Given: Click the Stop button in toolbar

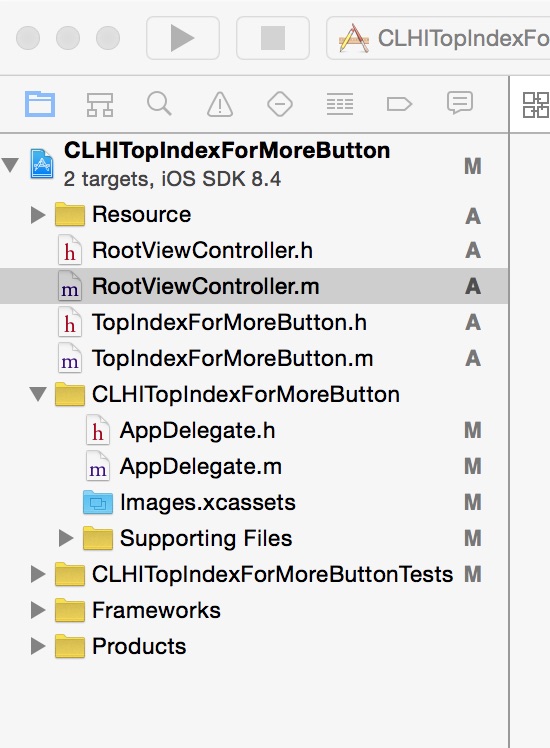Looking at the screenshot, I should [x=273, y=38].
